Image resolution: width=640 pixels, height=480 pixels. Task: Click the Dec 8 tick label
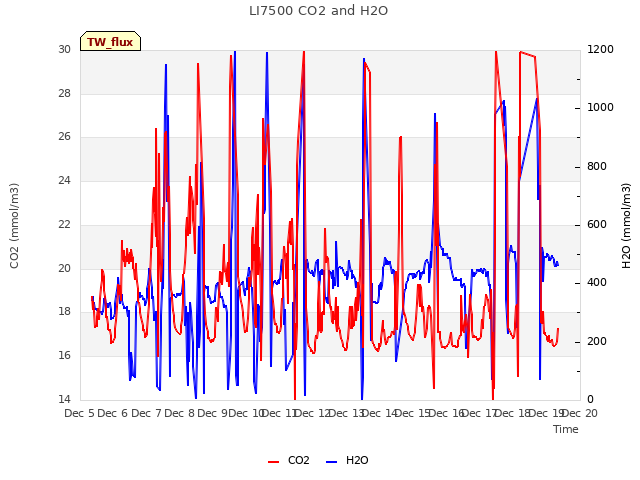[179, 413]
